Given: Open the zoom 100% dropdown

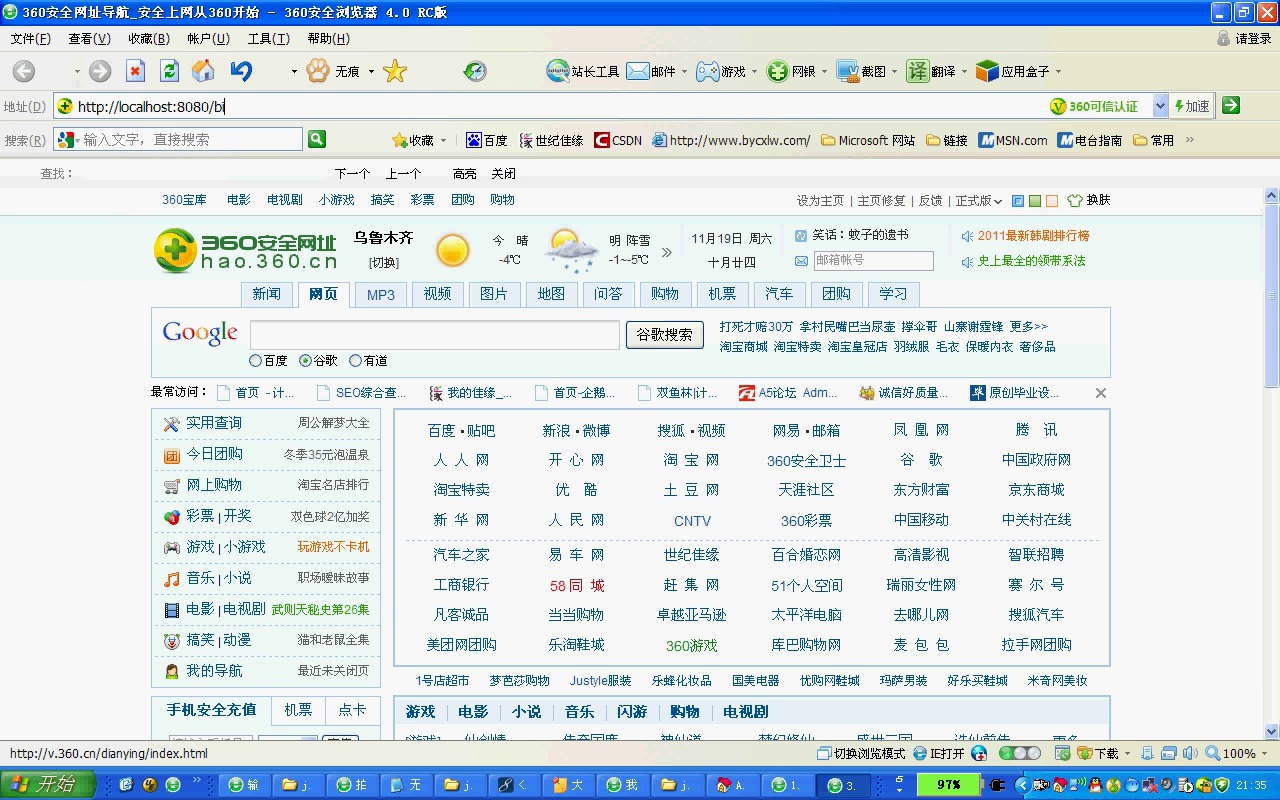Looking at the screenshot, I should 1264,753.
